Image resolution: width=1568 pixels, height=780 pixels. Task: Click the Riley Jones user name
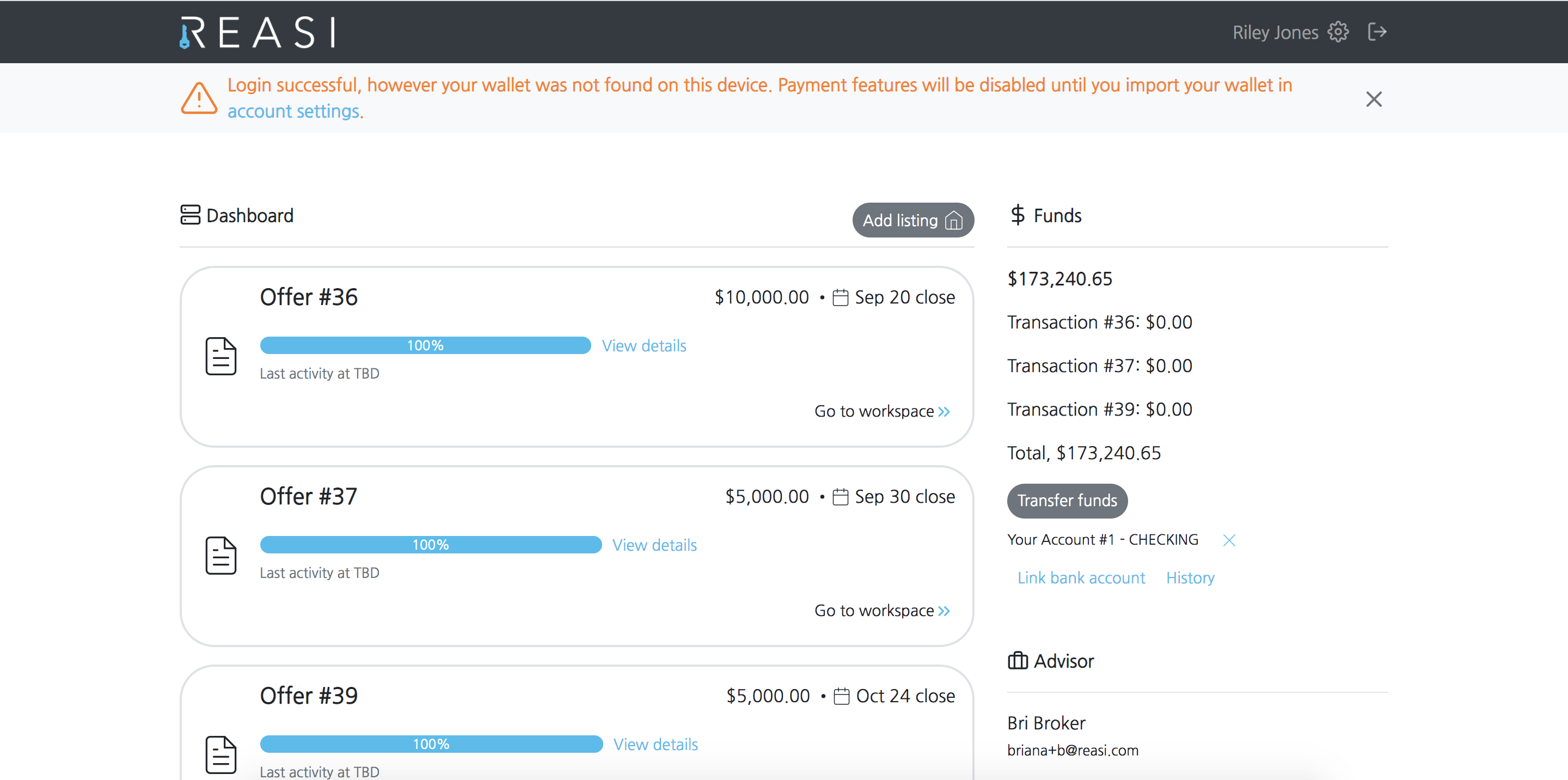coord(1275,32)
